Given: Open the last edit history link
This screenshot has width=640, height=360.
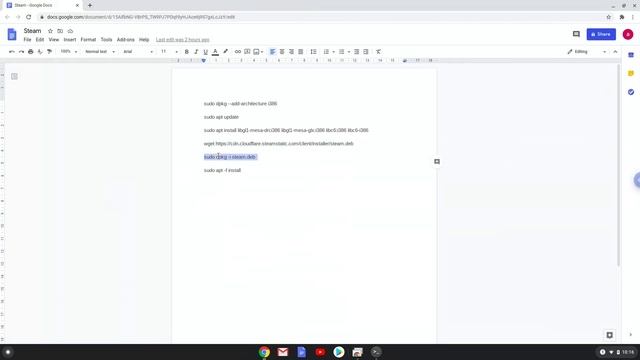Looking at the screenshot, I should [182, 40].
